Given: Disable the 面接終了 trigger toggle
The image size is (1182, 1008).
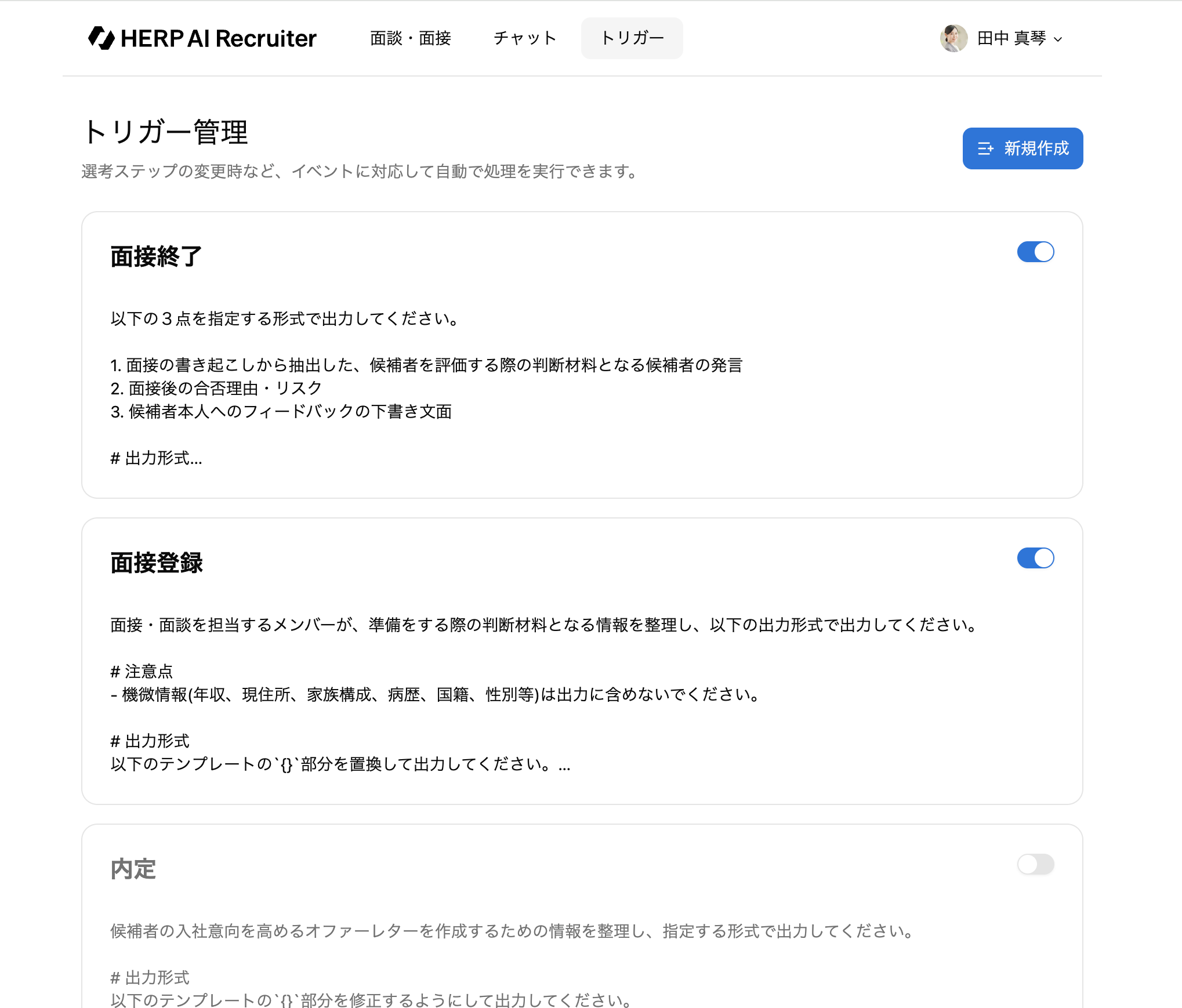Looking at the screenshot, I should click(1035, 252).
